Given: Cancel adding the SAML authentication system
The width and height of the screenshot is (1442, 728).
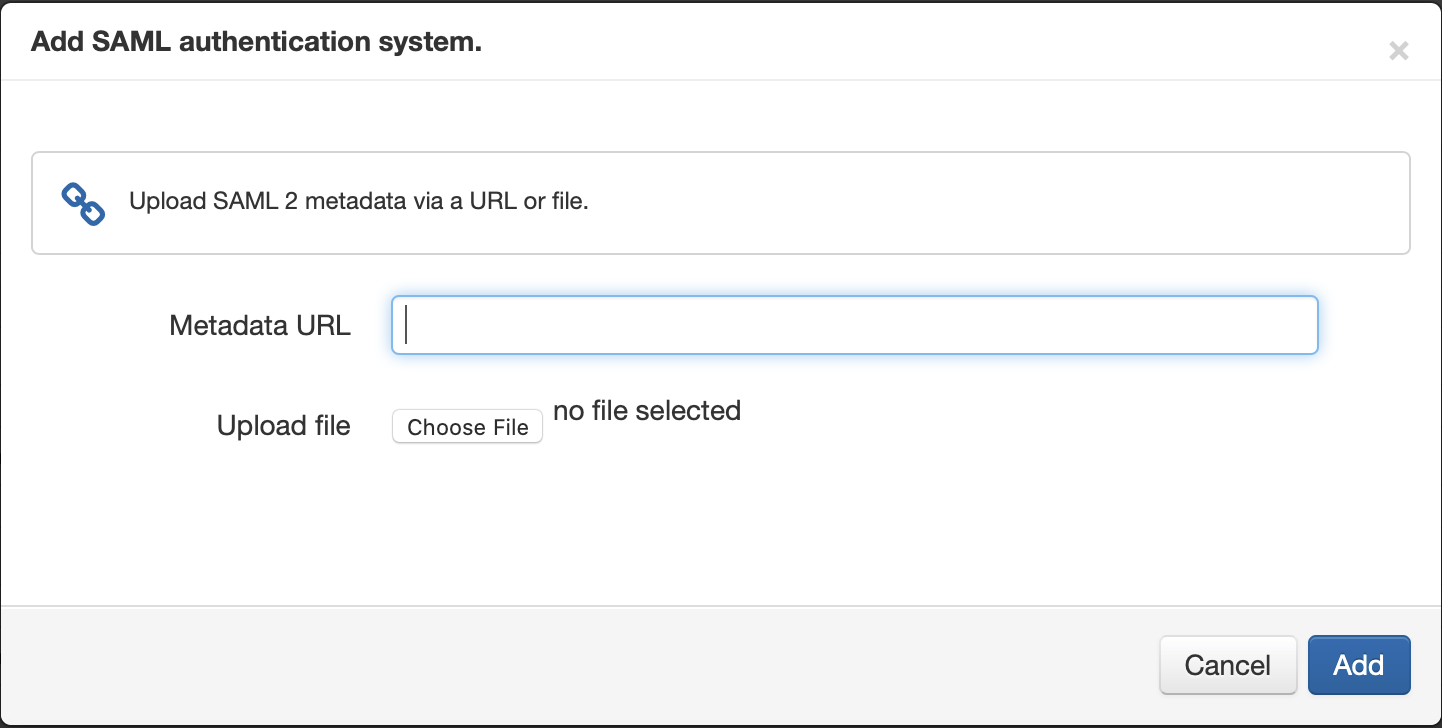Looking at the screenshot, I should pyautogui.click(x=1228, y=664).
